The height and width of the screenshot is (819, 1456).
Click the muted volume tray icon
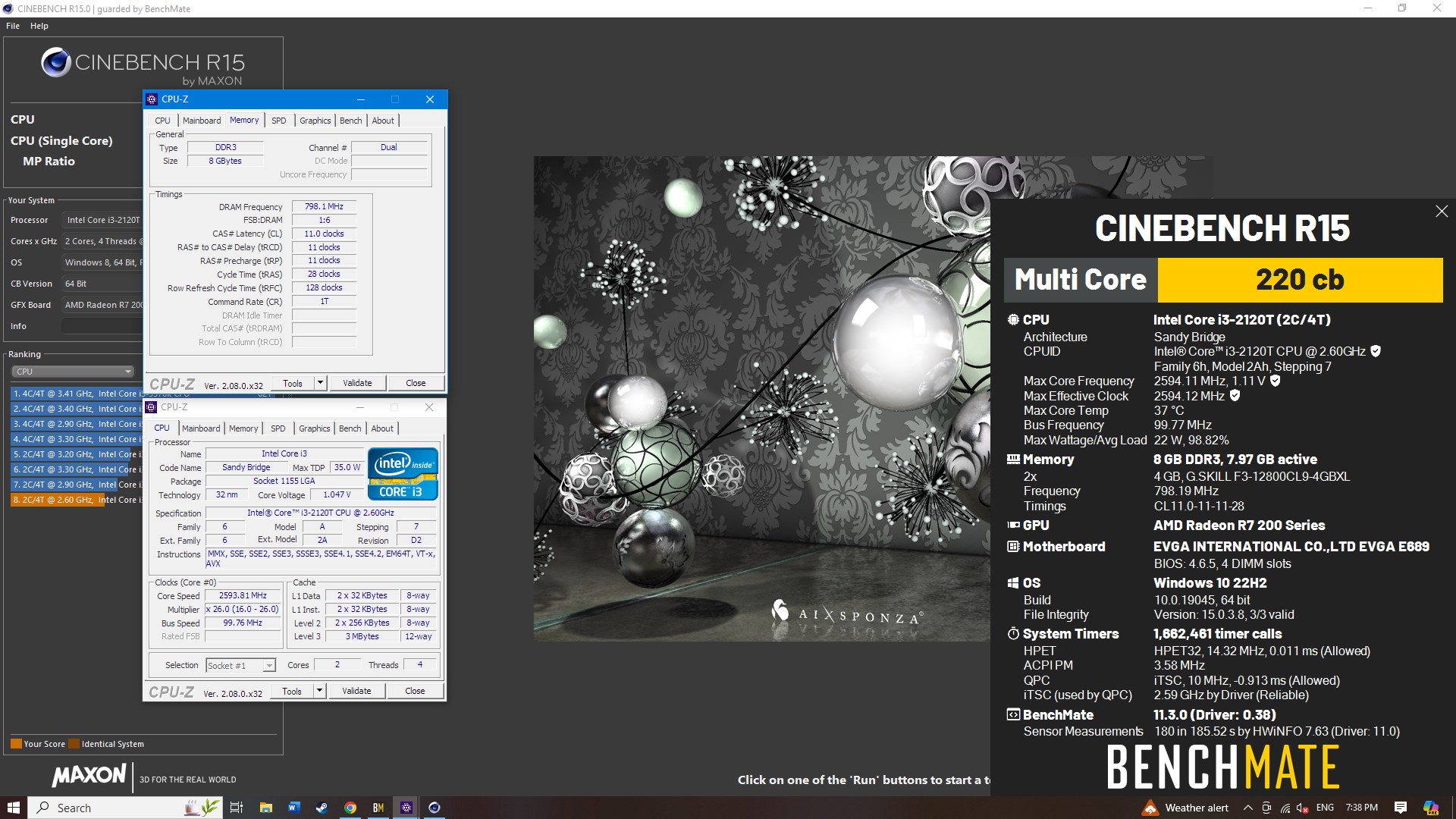[1304, 808]
